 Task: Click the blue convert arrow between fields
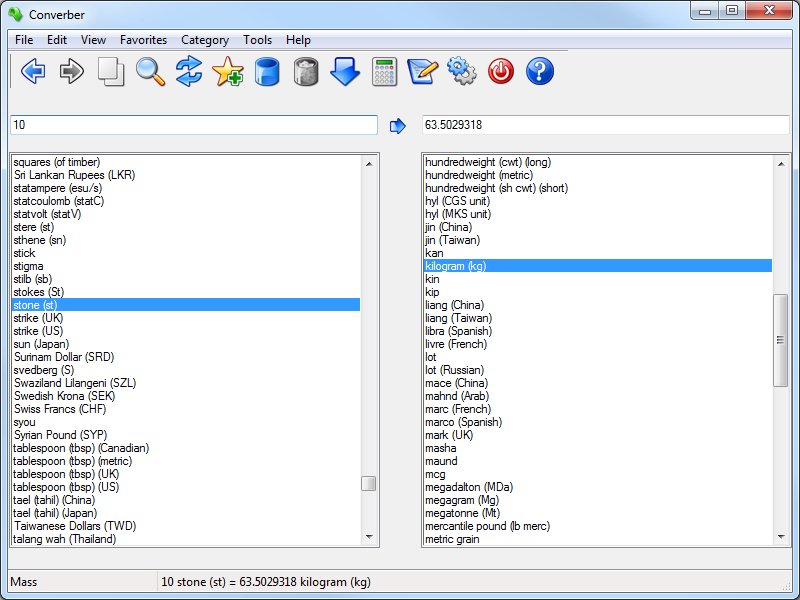398,125
